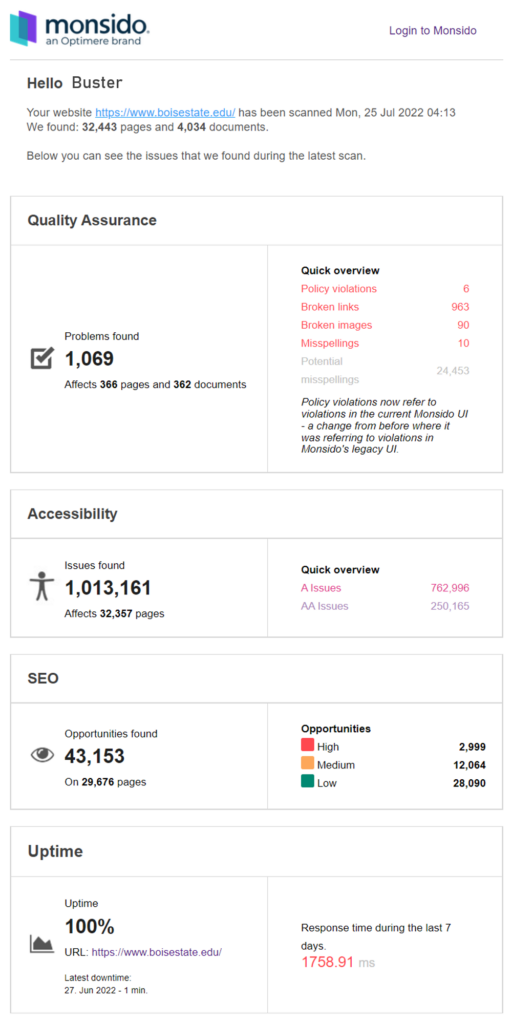The width and height of the screenshot is (512, 1024).
Task: Click the On 29,676 pages text
Action: click(105, 782)
